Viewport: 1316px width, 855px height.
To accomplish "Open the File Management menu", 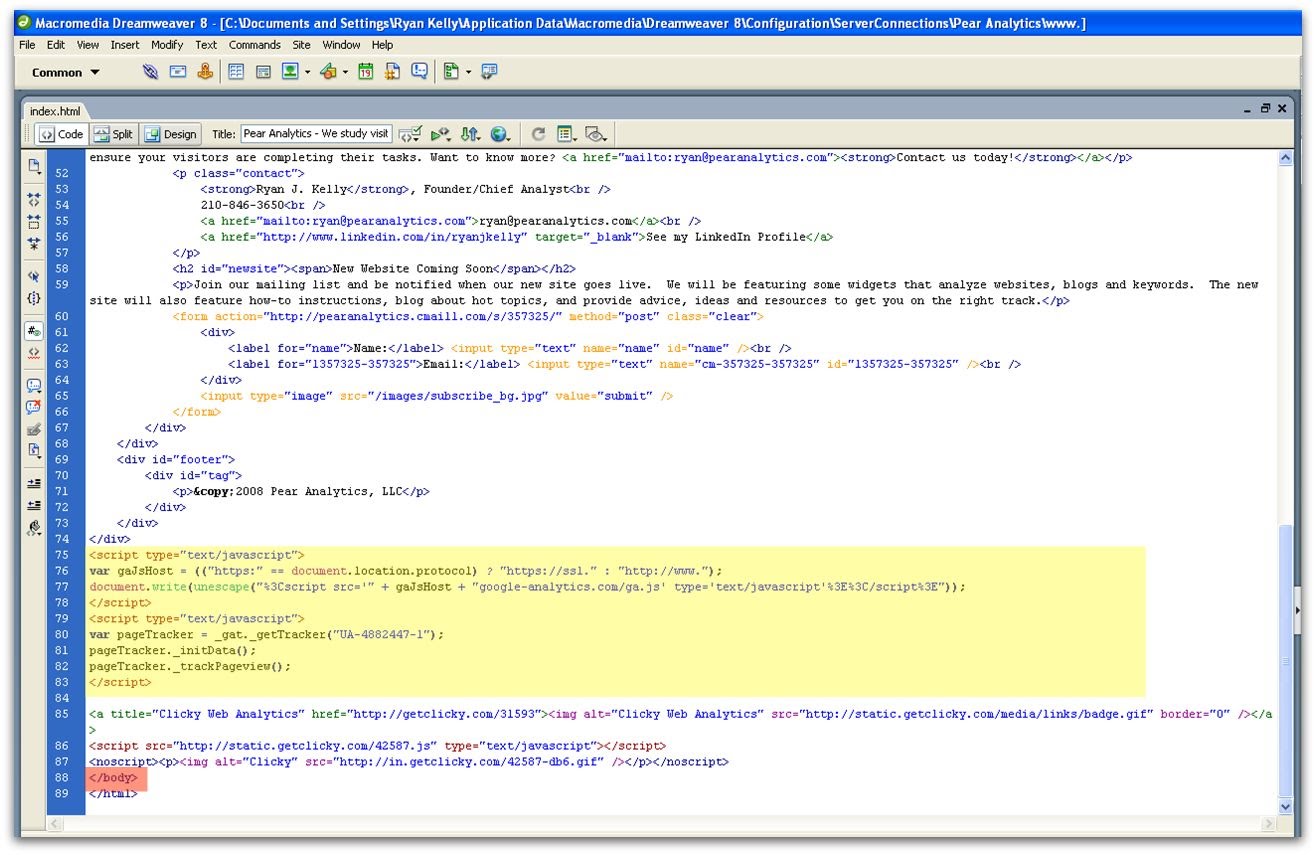I will (471, 134).
